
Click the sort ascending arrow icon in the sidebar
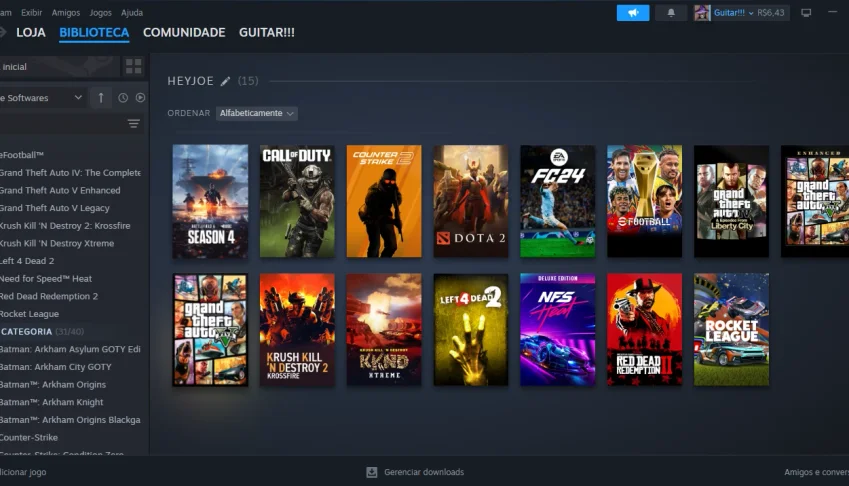click(x=101, y=97)
